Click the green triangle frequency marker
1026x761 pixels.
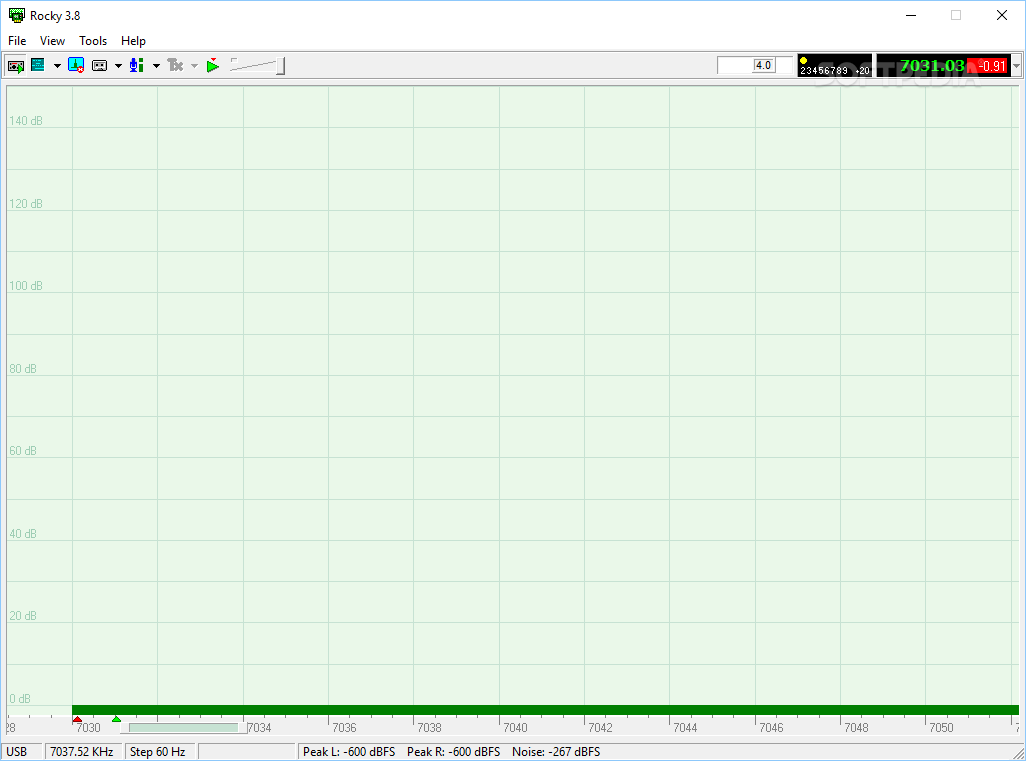point(116,719)
